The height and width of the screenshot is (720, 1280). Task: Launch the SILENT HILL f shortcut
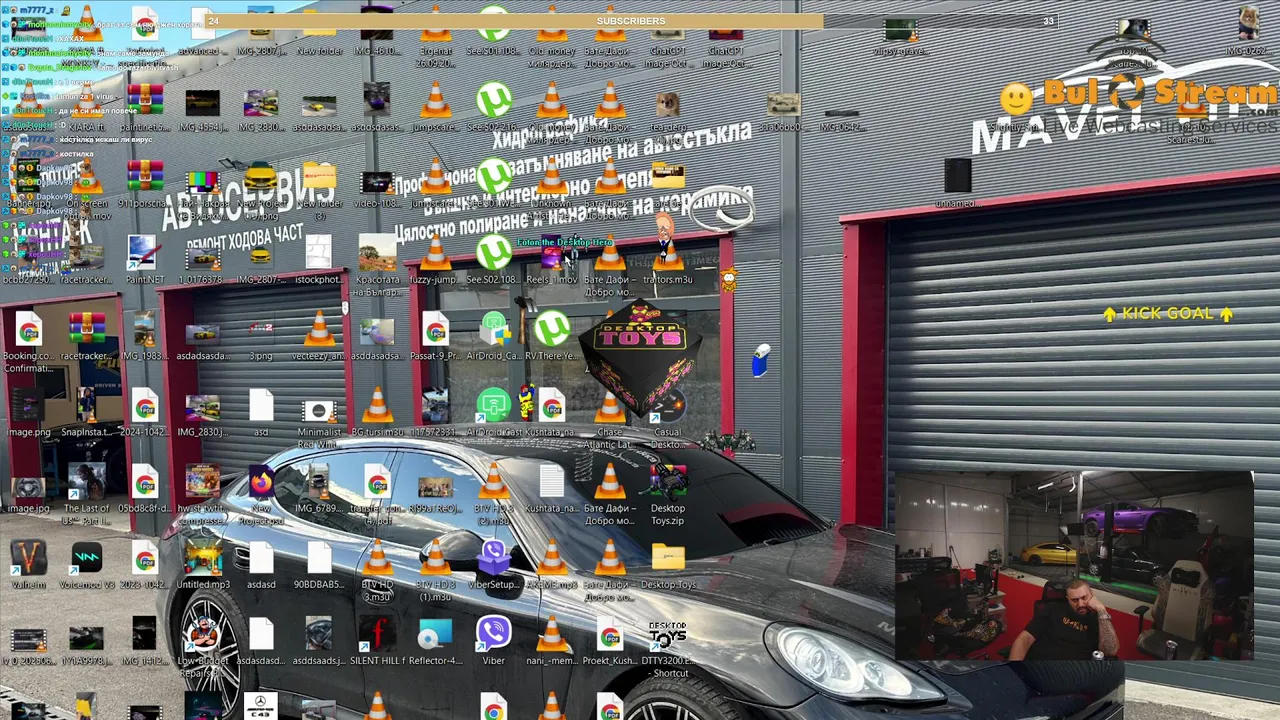tap(377, 640)
